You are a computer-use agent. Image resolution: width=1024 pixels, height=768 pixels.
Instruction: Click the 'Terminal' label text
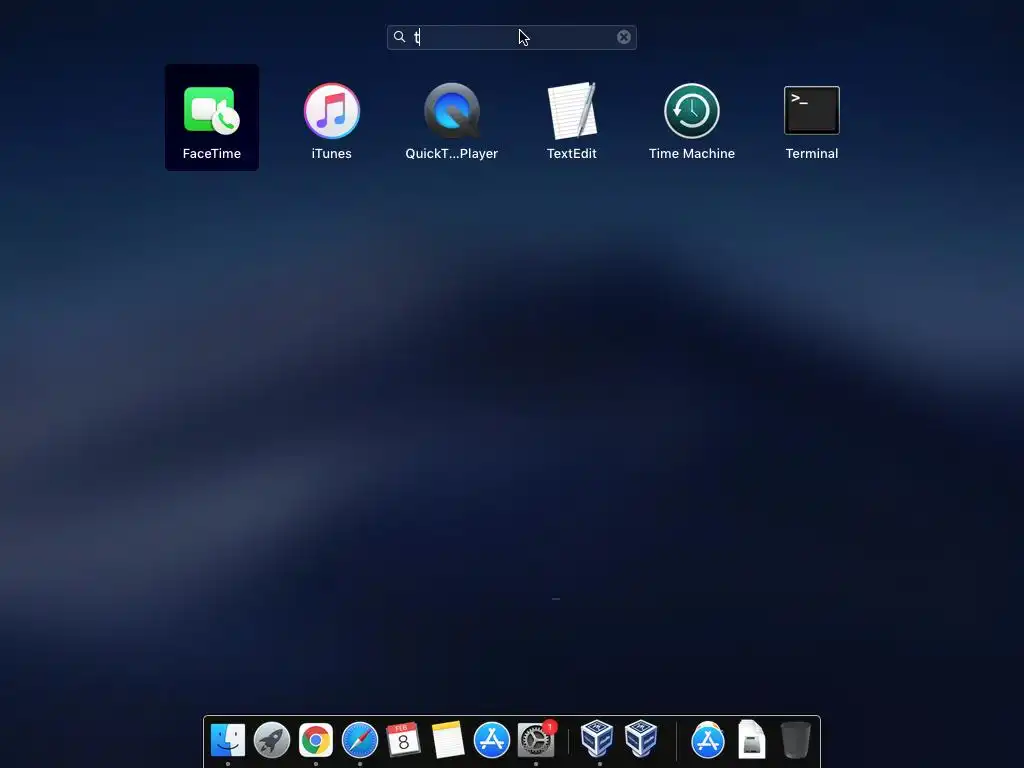click(x=812, y=153)
